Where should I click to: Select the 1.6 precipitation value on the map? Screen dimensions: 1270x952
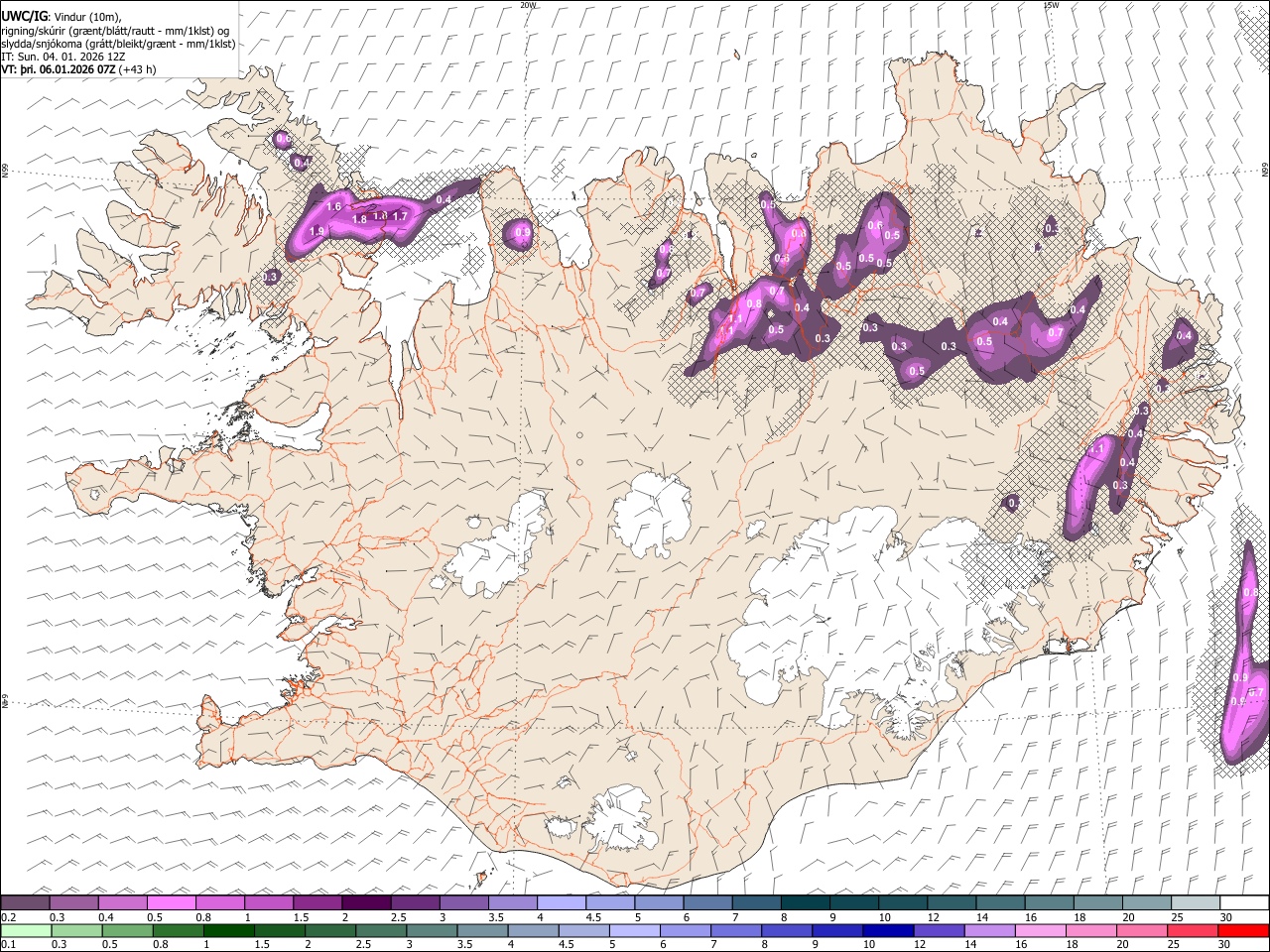pos(333,206)
